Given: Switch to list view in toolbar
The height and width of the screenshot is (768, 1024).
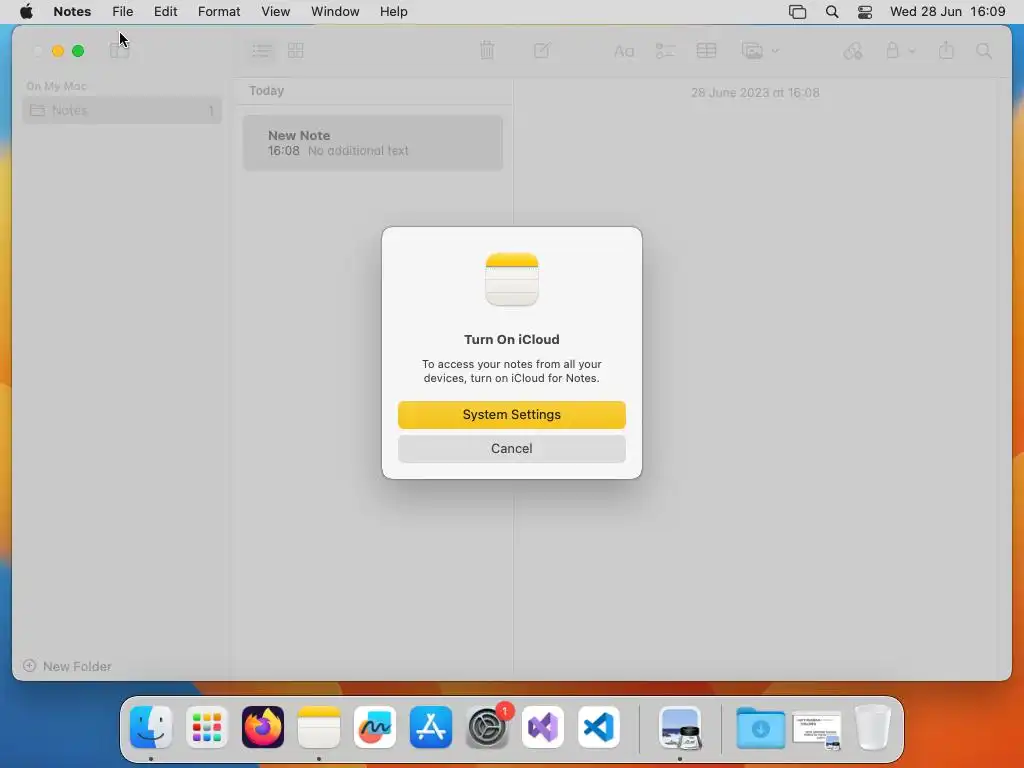Looking at the screenshot, I should pyautogui.click(x=262, y=51).
